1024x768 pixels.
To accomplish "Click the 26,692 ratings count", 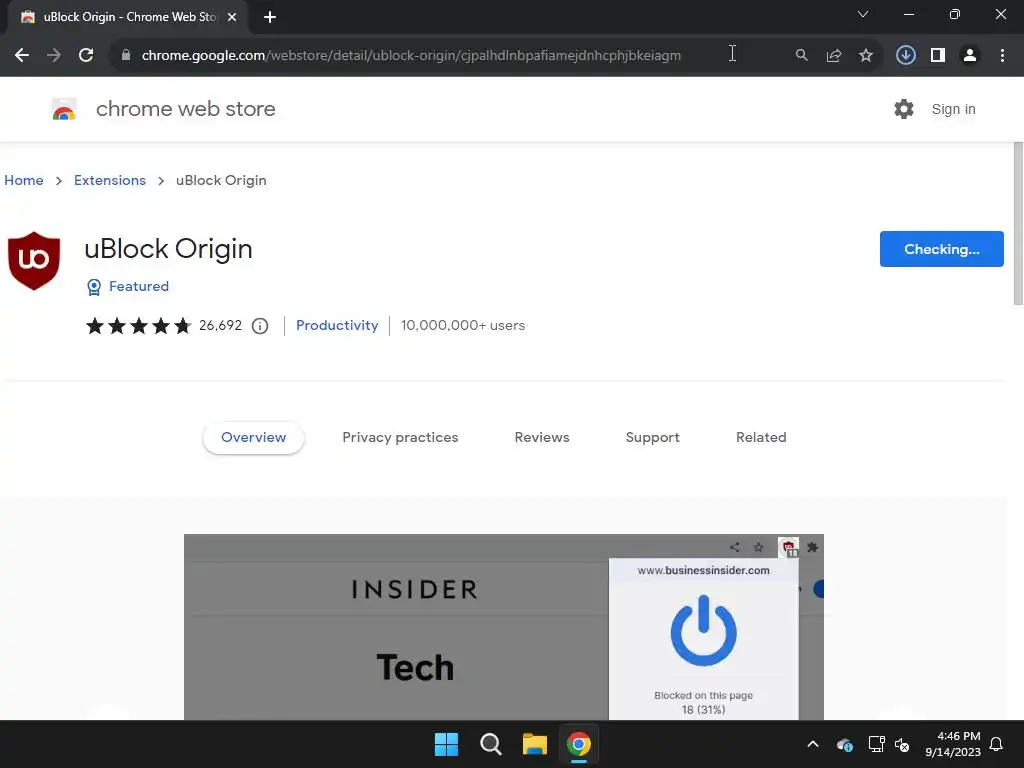I will click(221, 325).
